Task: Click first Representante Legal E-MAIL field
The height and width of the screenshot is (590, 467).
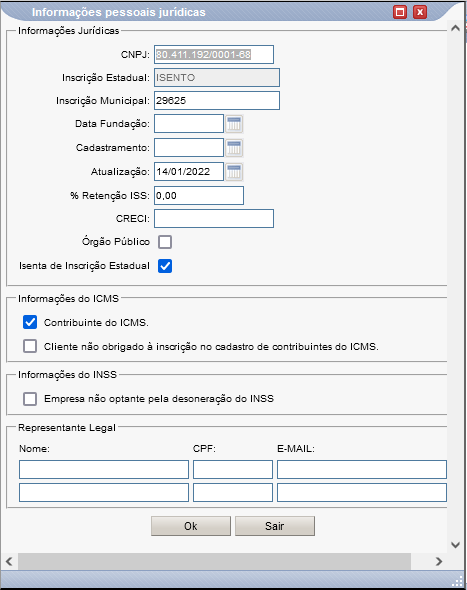Action: 362,469
